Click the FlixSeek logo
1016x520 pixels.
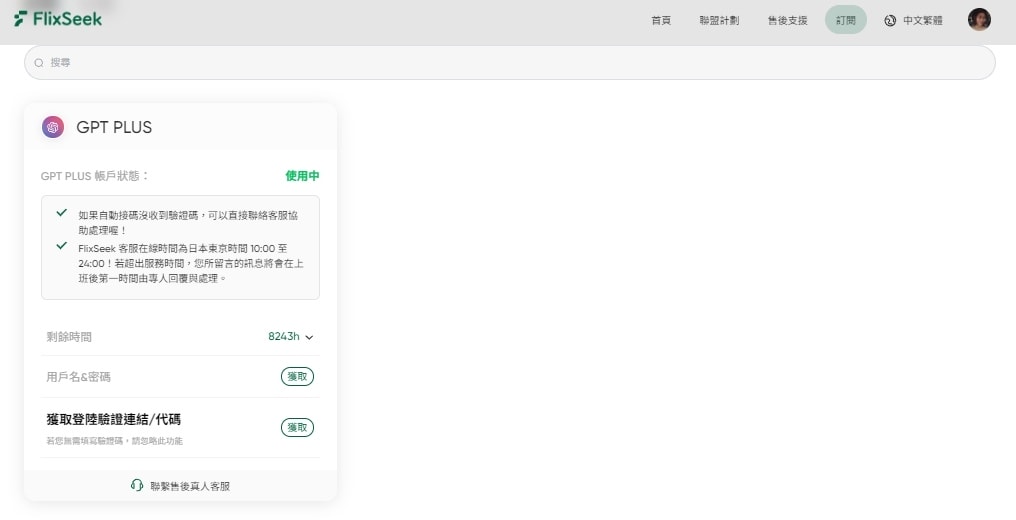[x=58, y=19]
